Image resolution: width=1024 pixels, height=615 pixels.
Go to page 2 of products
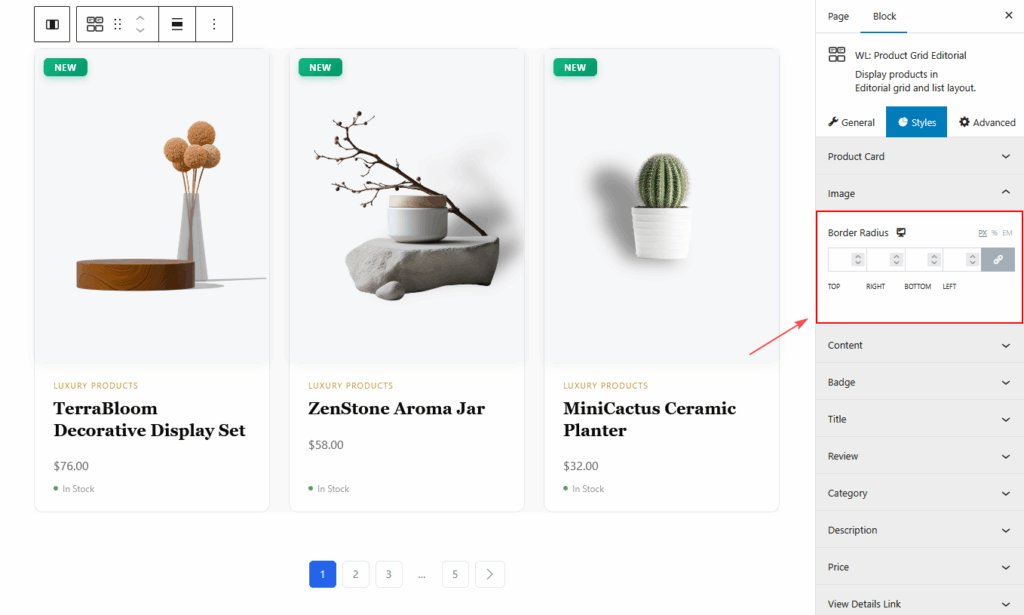(355, 574)
